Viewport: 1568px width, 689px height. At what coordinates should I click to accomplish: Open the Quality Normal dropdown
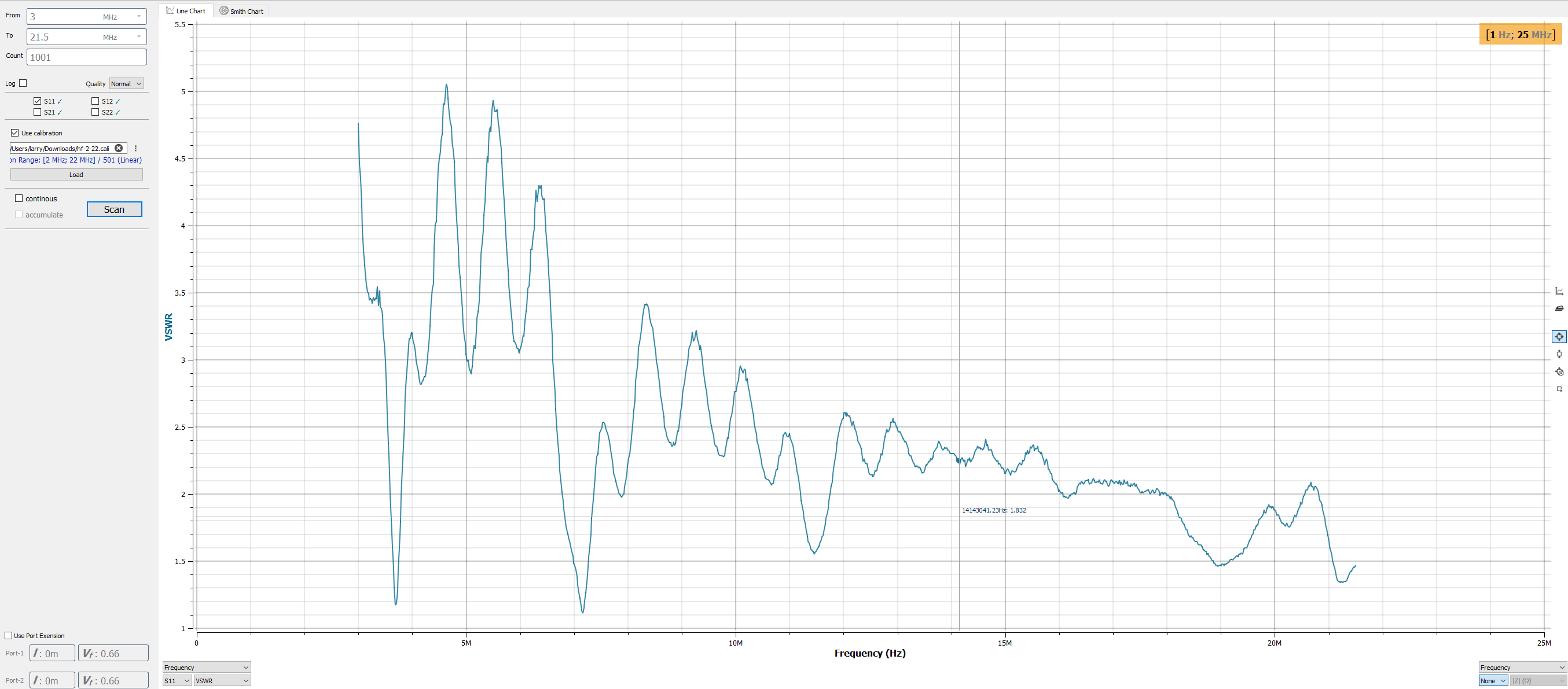pyautogui.click(x=126, y=84)
